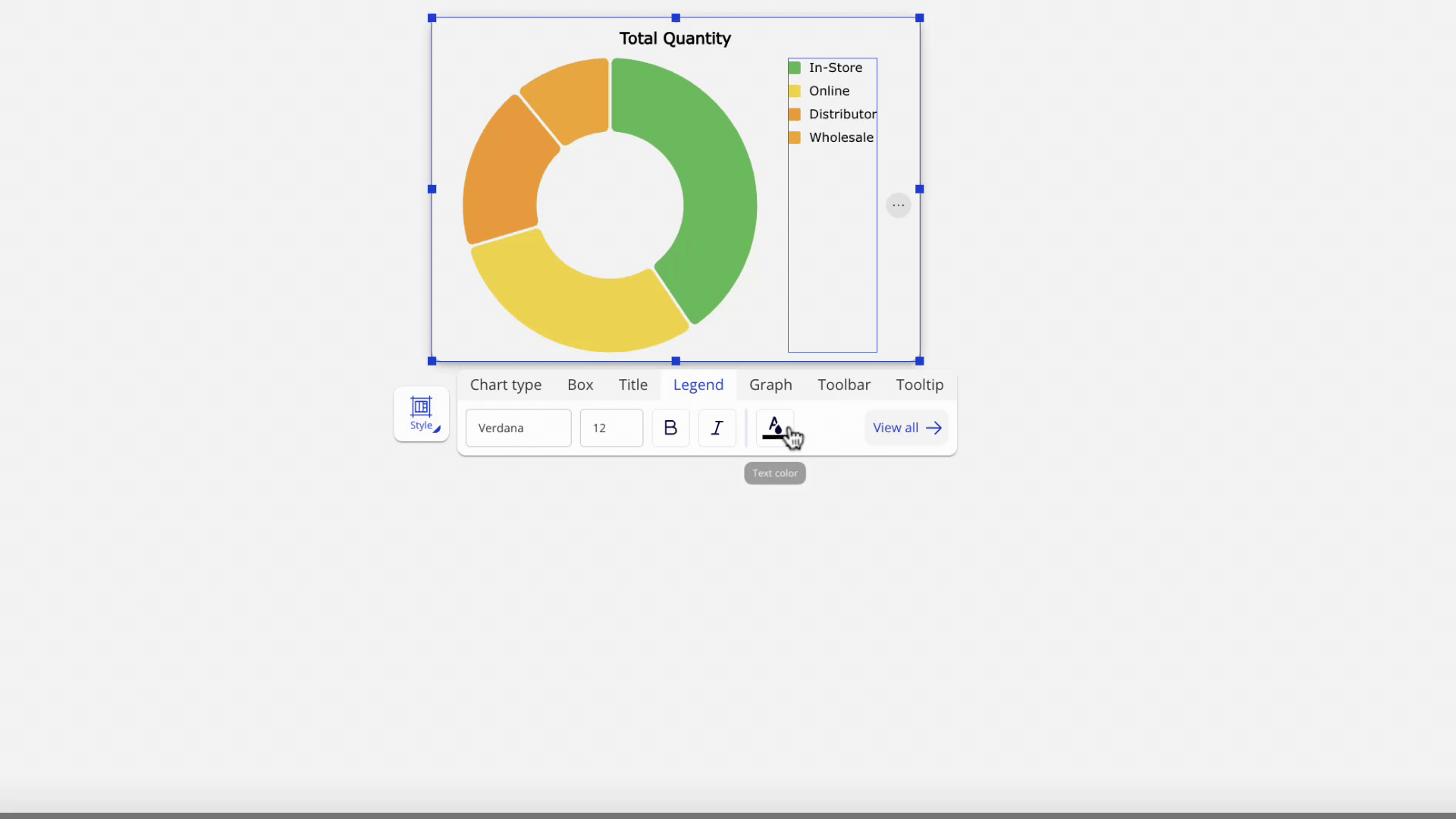Click the View all link
The image size is (1456, 819).
coord(906,428)
